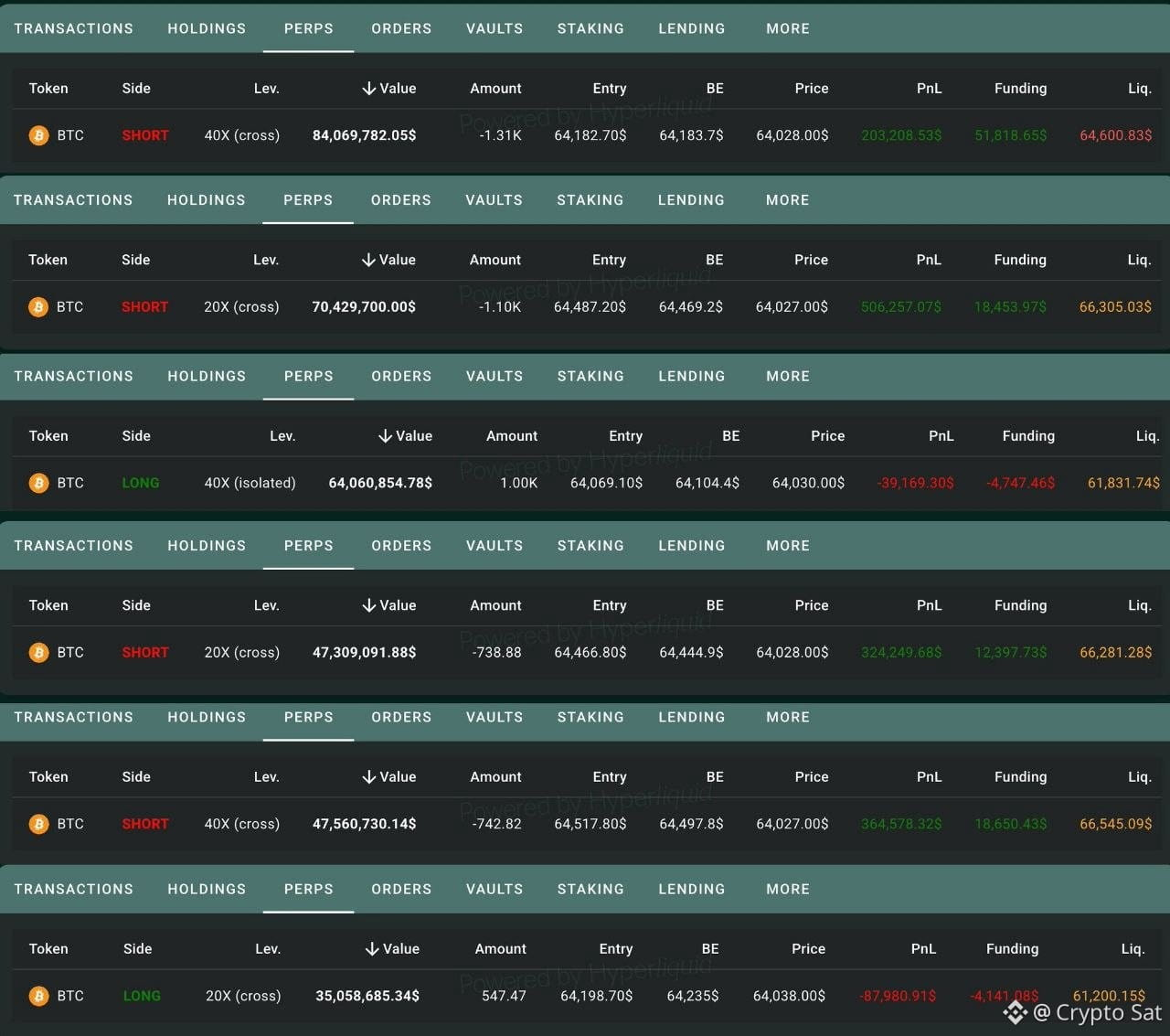
Task: Sort by Side header in the 70,429,700.00$ panel
Action: pos(135,261)
